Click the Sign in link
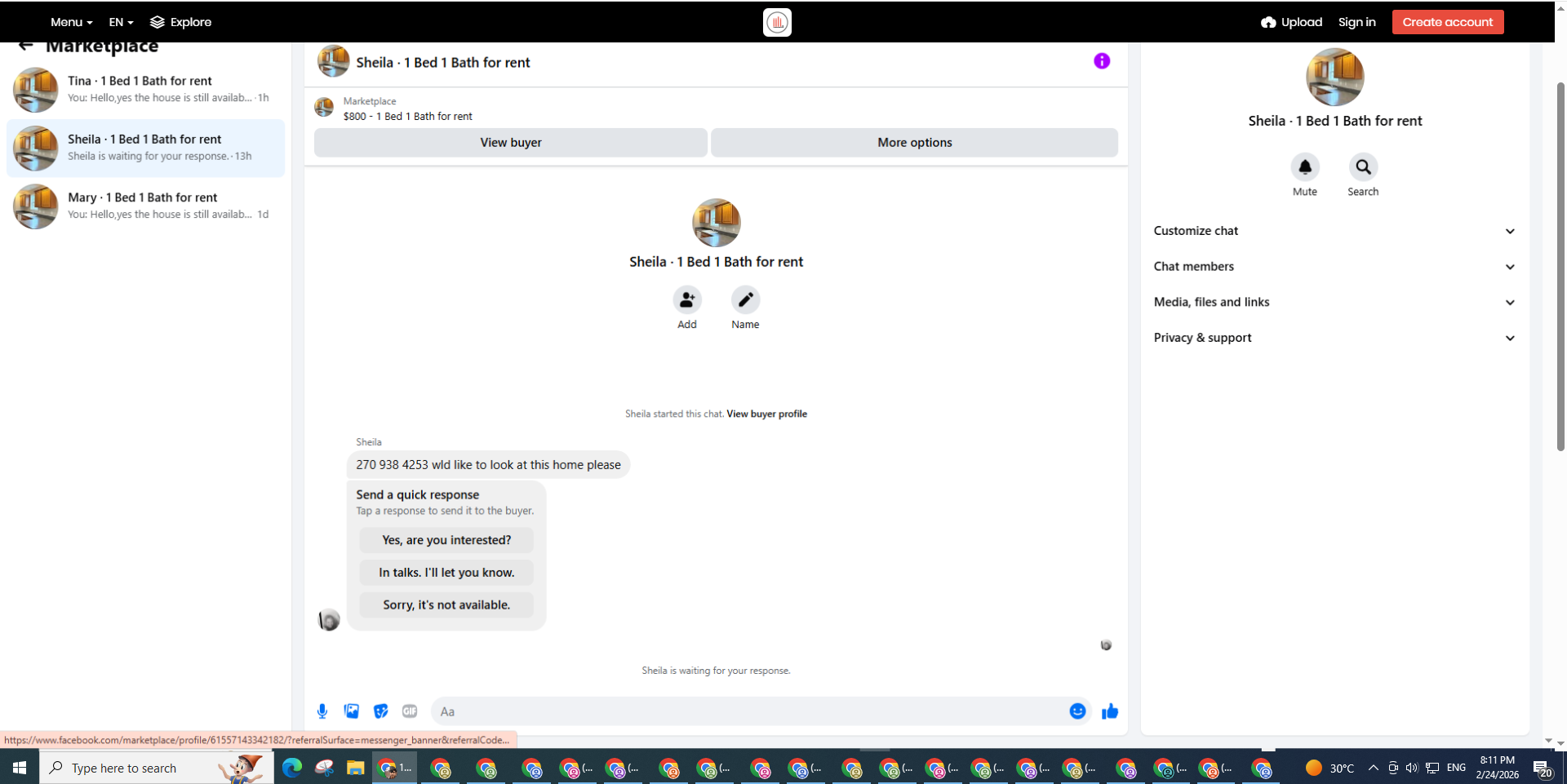 tap(1356, 22)
